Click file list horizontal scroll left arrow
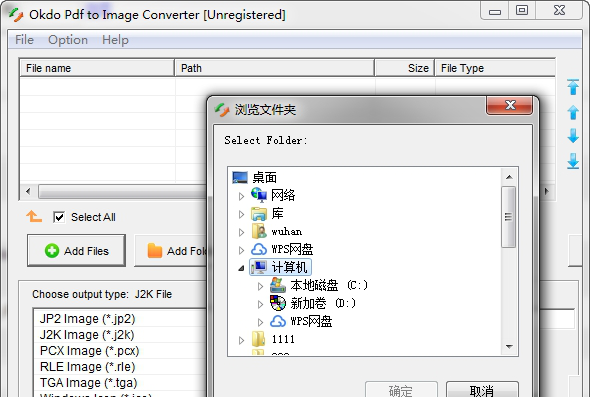The width and height of the screenshot is (590, 412). [x=28, y=191]
